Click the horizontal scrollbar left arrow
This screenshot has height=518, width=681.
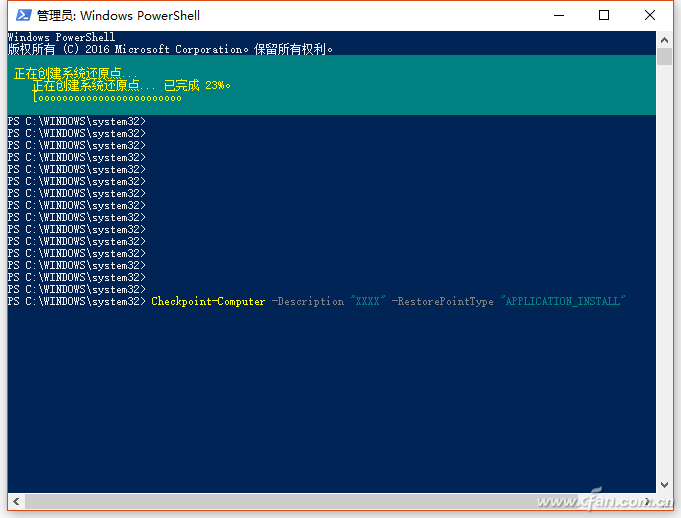16,502
